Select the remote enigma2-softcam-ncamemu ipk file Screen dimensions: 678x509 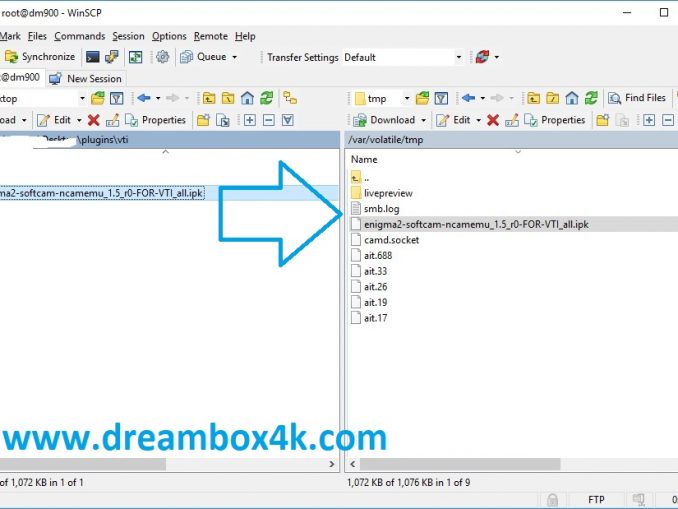click(470, 224)
